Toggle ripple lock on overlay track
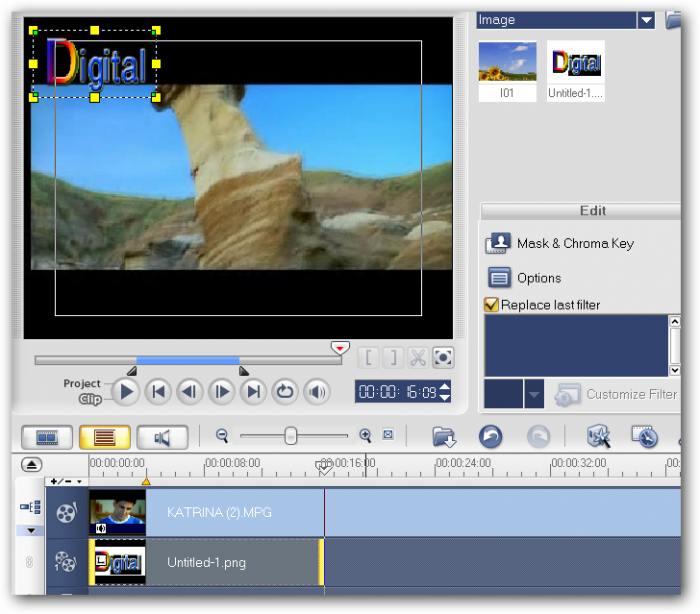The image size is (700, 614). pyautogui.click(x=29, y=562)
